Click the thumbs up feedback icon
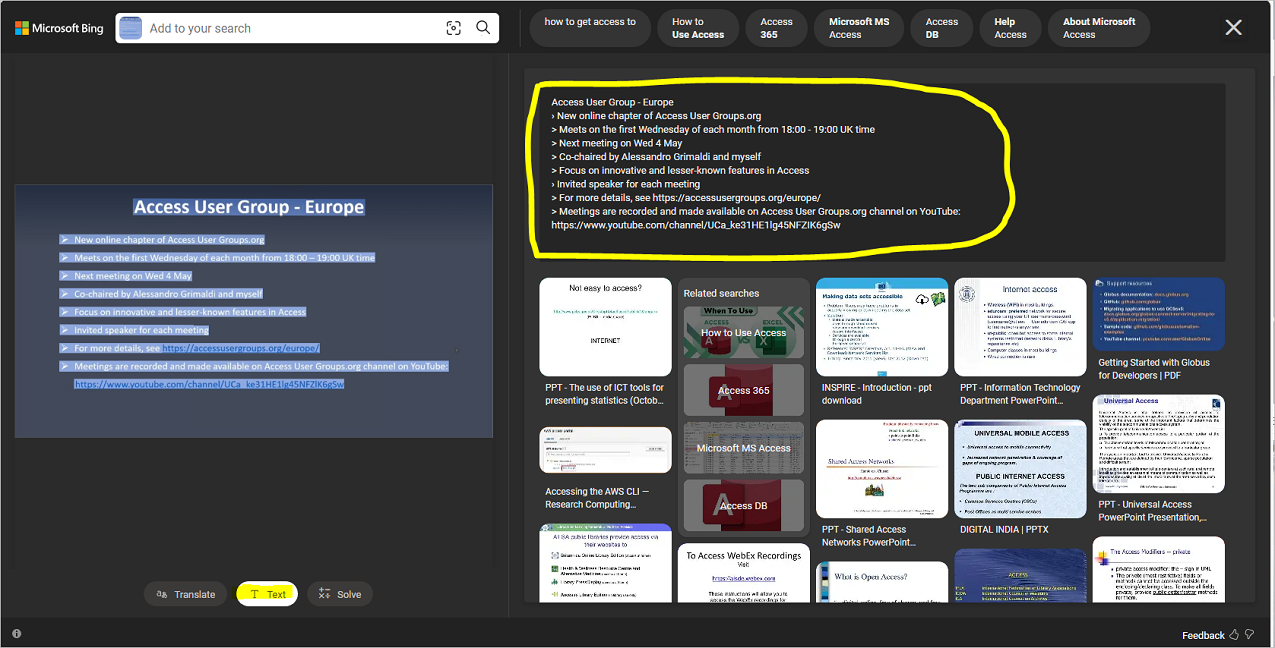 click(x=1234, y=635)
